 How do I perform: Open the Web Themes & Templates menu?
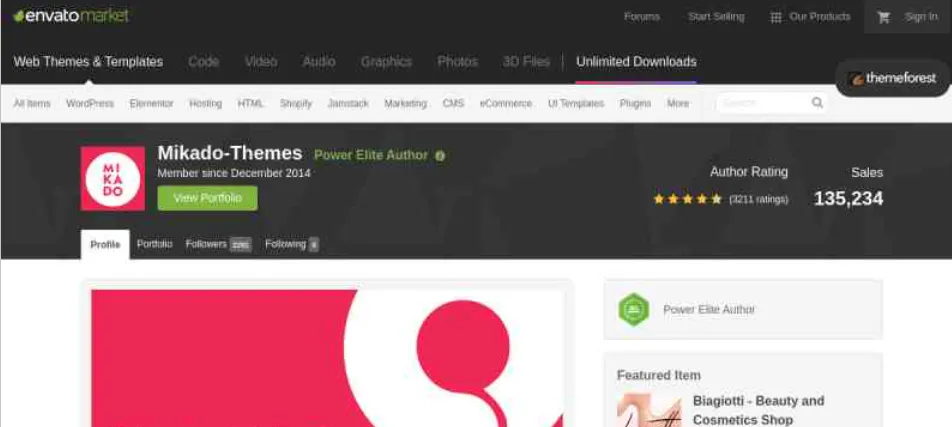[88, 62]
